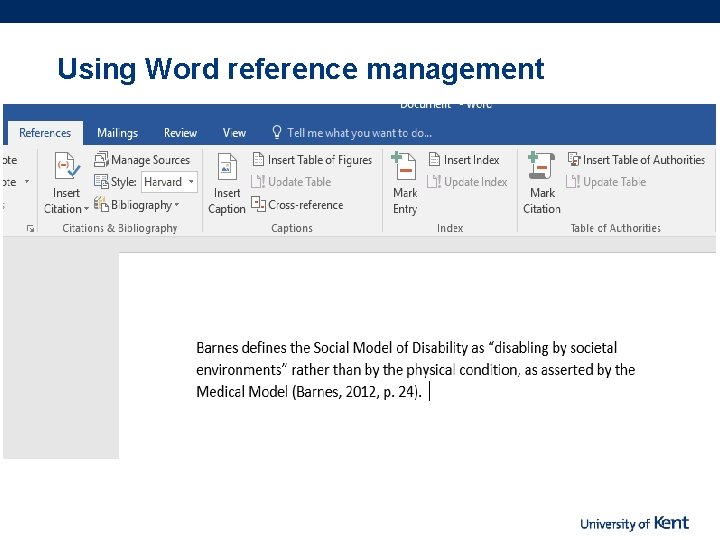
Task: Switch to the Review tab
Action: tap(180, 133)
